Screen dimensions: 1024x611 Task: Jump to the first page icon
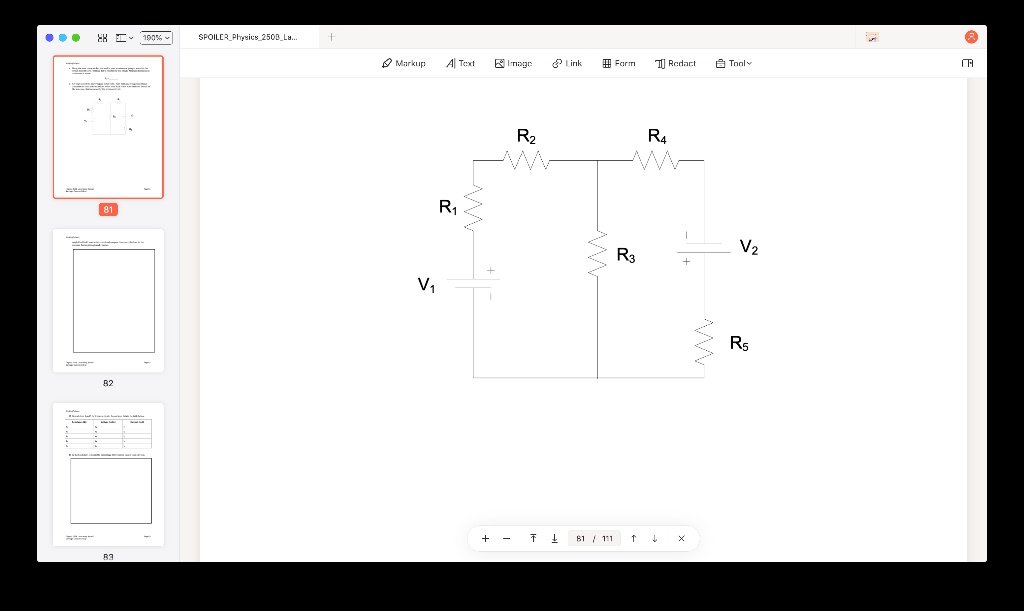(x=533, y=538)
